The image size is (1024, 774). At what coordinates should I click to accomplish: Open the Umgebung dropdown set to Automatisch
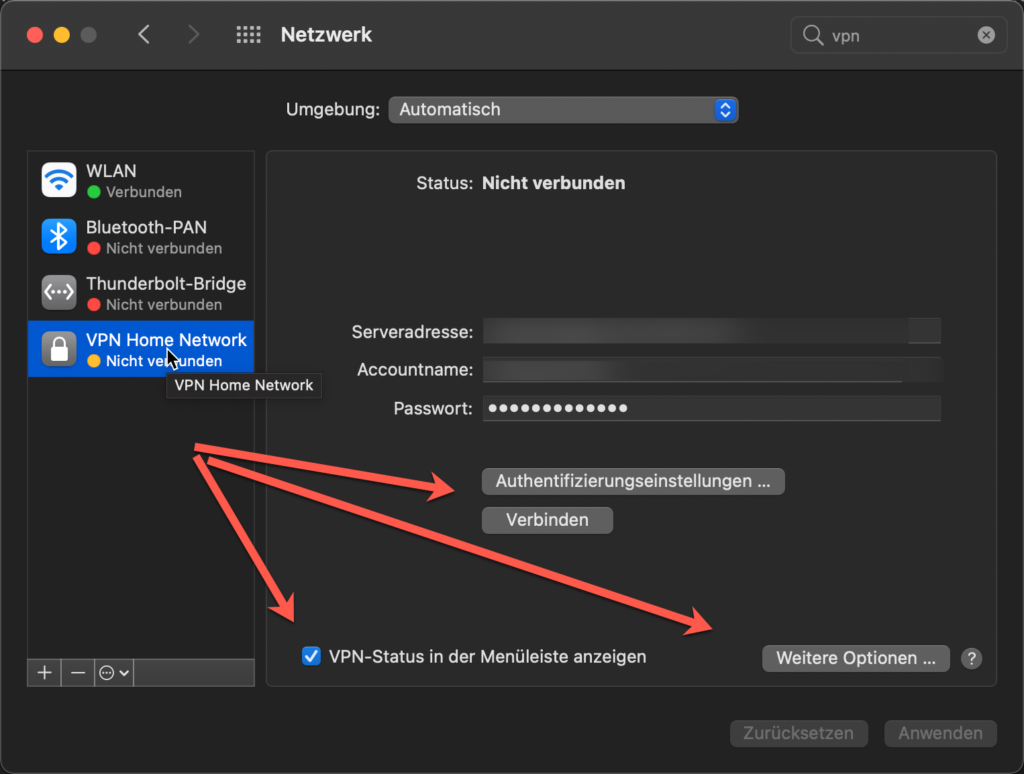tap(563, 109)
